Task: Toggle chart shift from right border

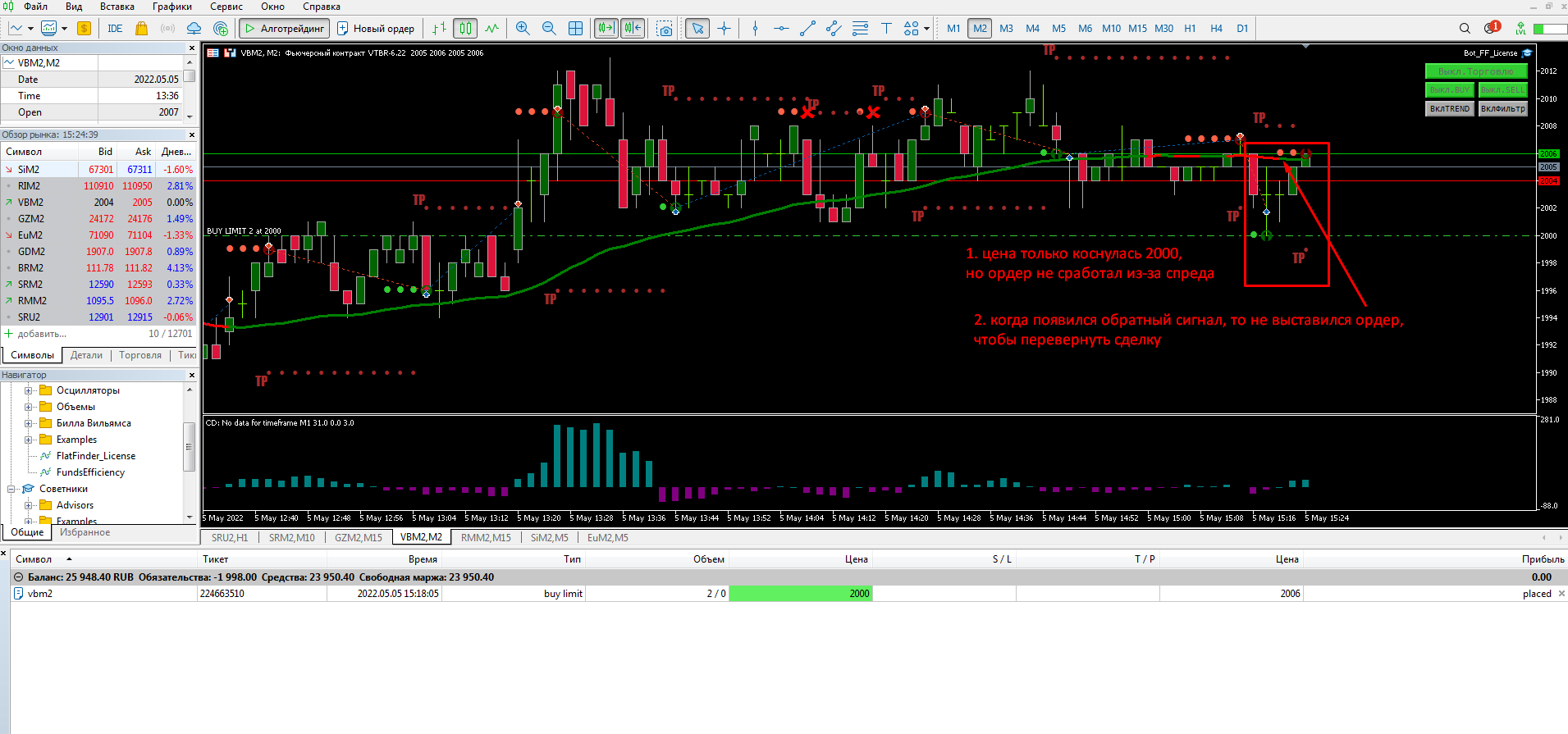Action: click(x=633, y=28)
